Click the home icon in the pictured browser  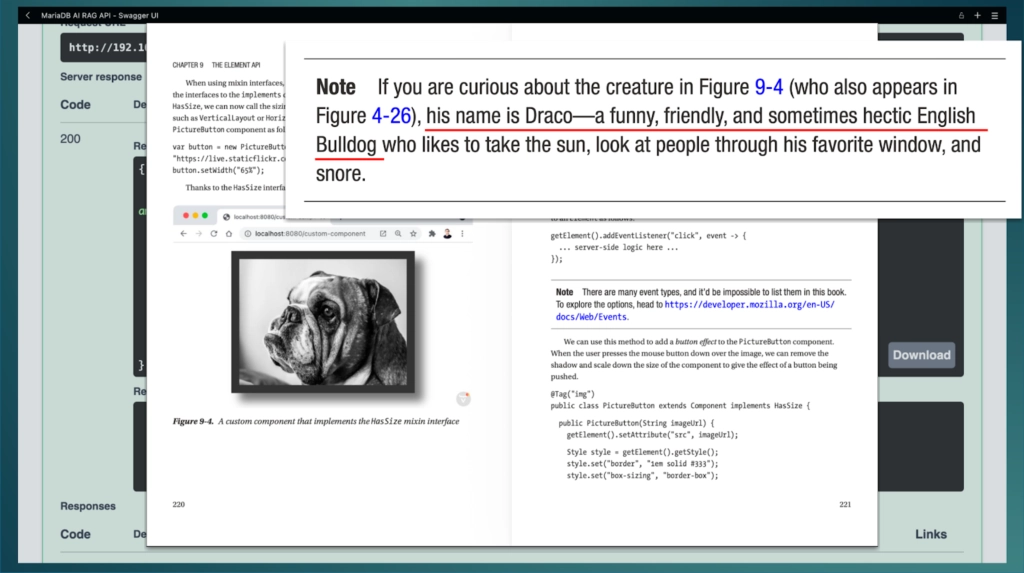(229, 233)
